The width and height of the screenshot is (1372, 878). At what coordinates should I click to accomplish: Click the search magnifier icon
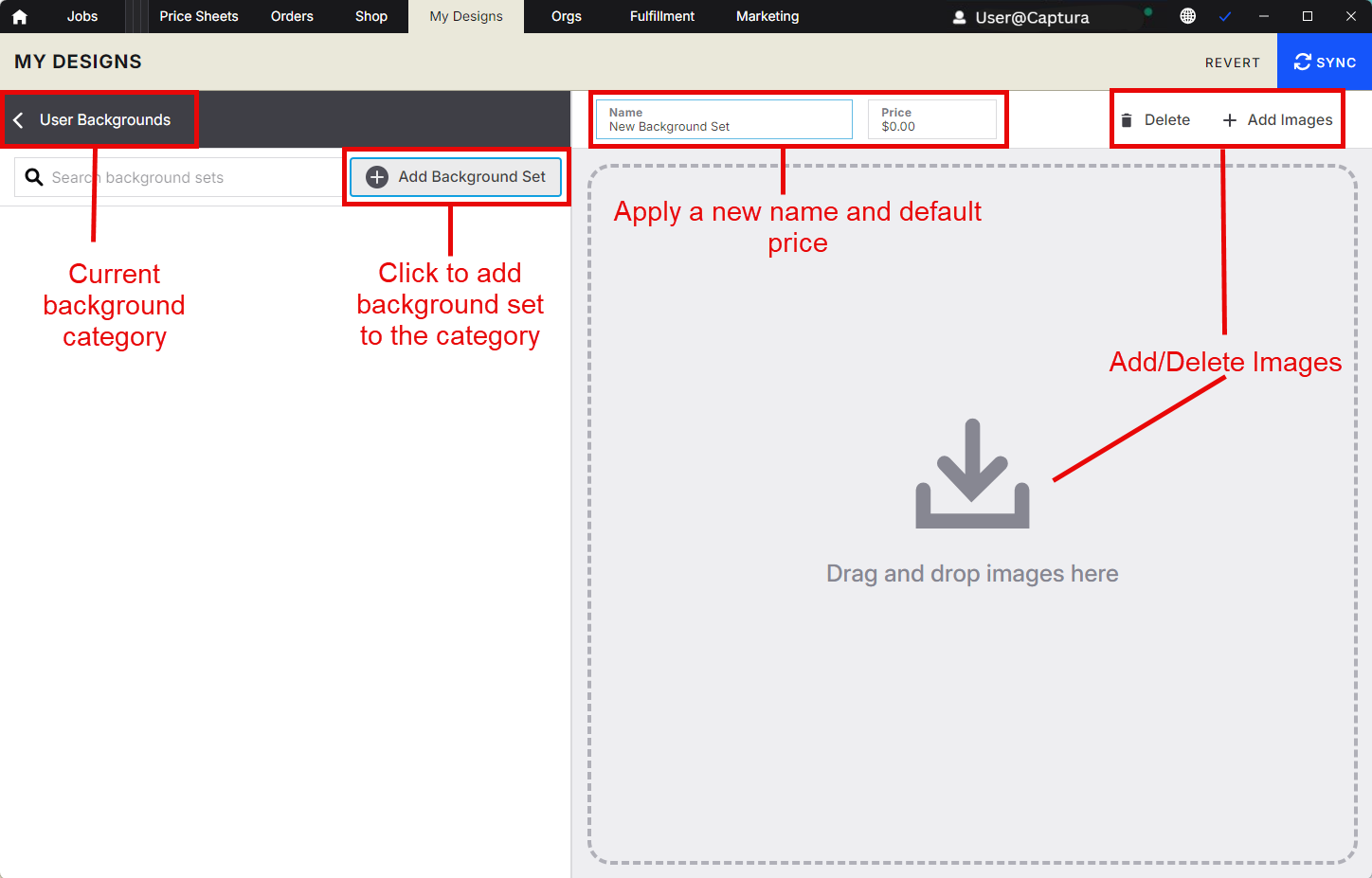point(34,177)
